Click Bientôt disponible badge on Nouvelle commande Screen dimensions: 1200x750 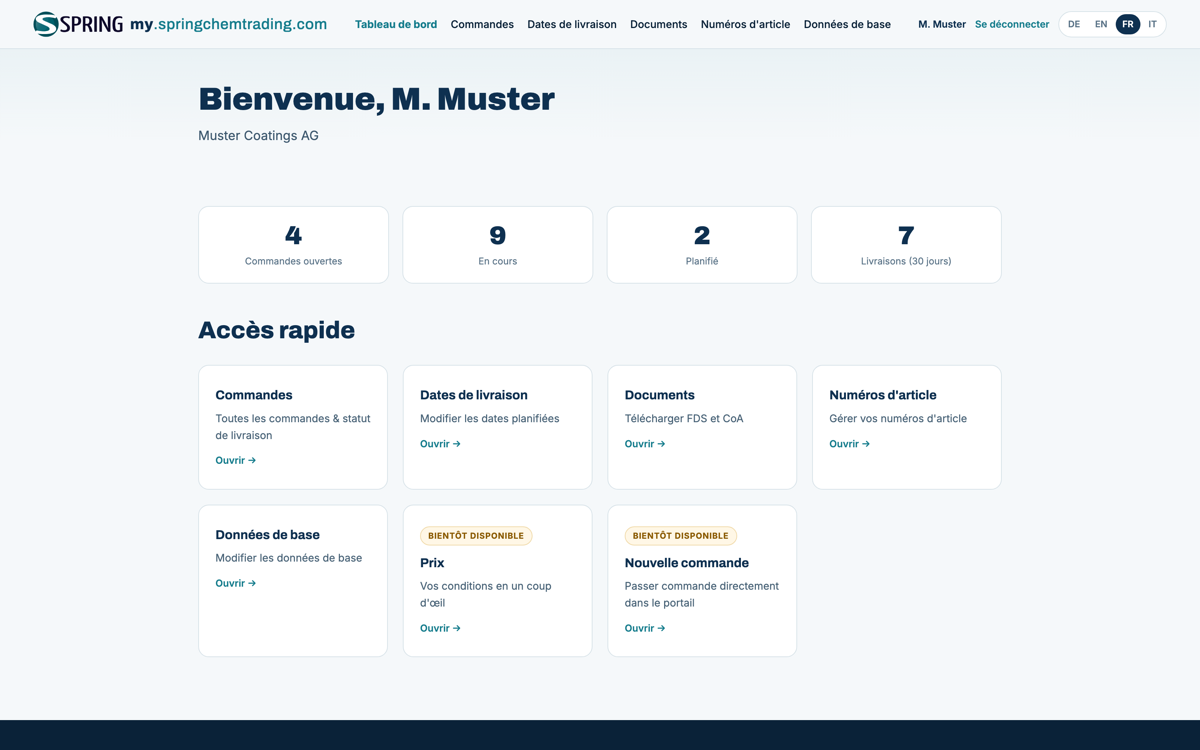tap(681, 536)
